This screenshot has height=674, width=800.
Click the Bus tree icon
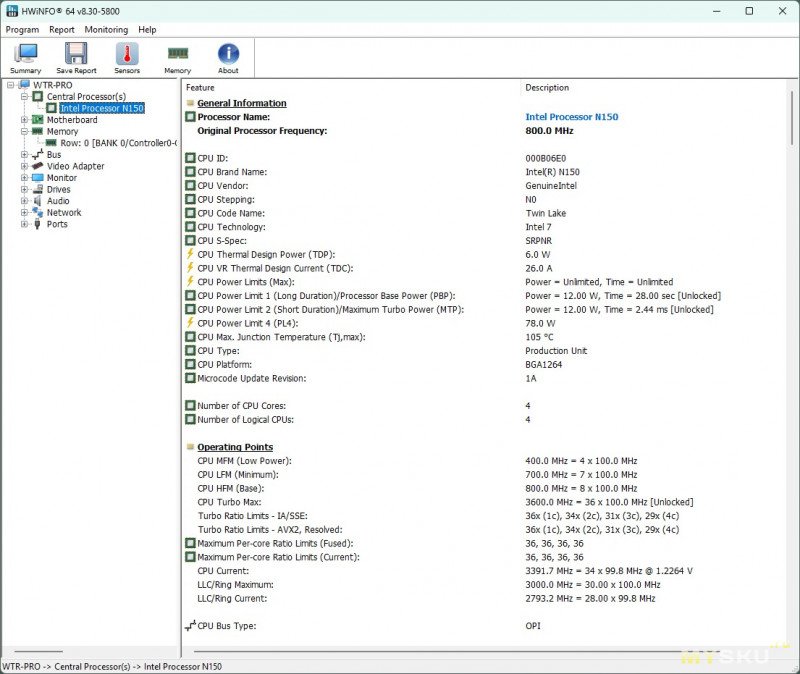pyautogui.click(x=37, y=155)
